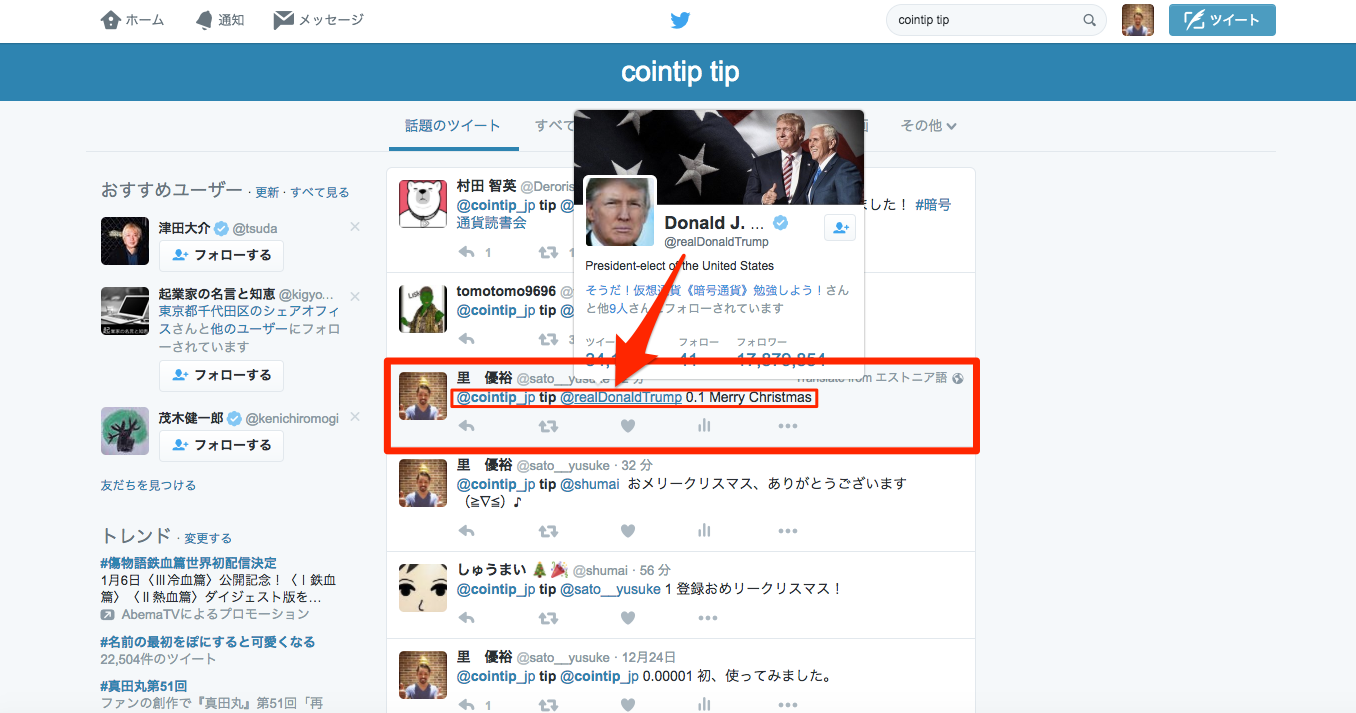View analytics for 'Merry Christmas' tweet
This screenshot has width=1356, height=713.
click(x=704, y=426)
